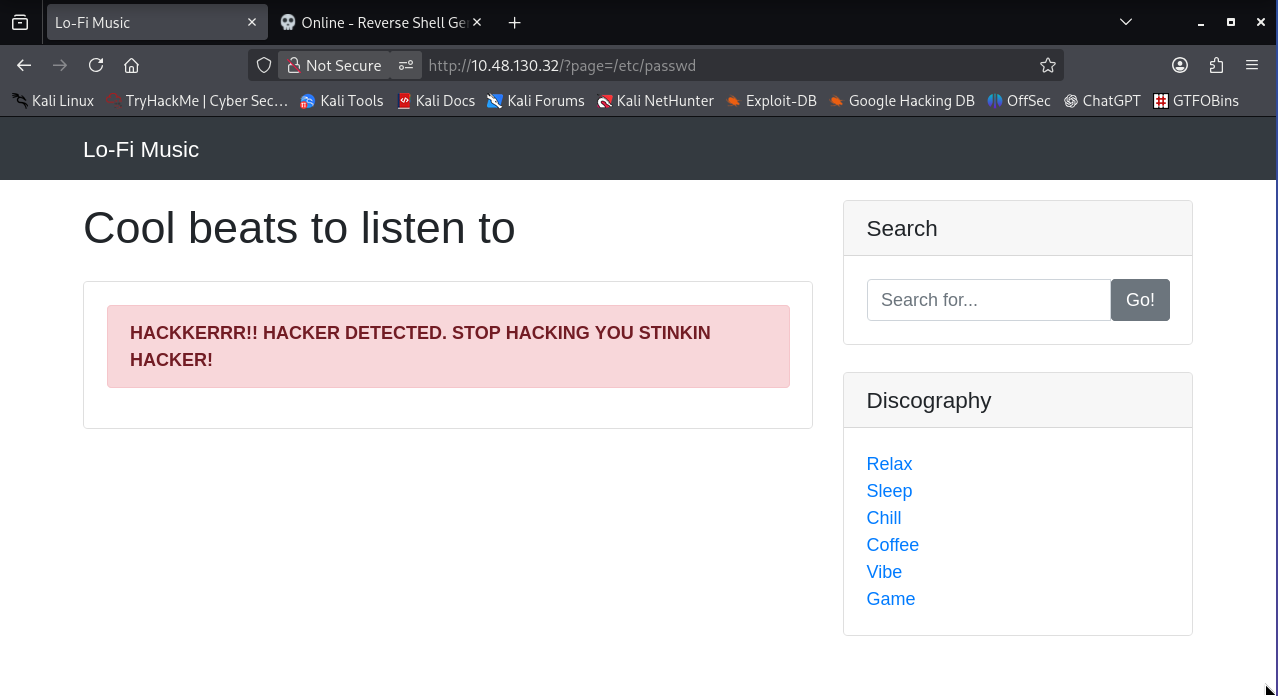
Task: Click the Search for... input field
Action: 988,300
